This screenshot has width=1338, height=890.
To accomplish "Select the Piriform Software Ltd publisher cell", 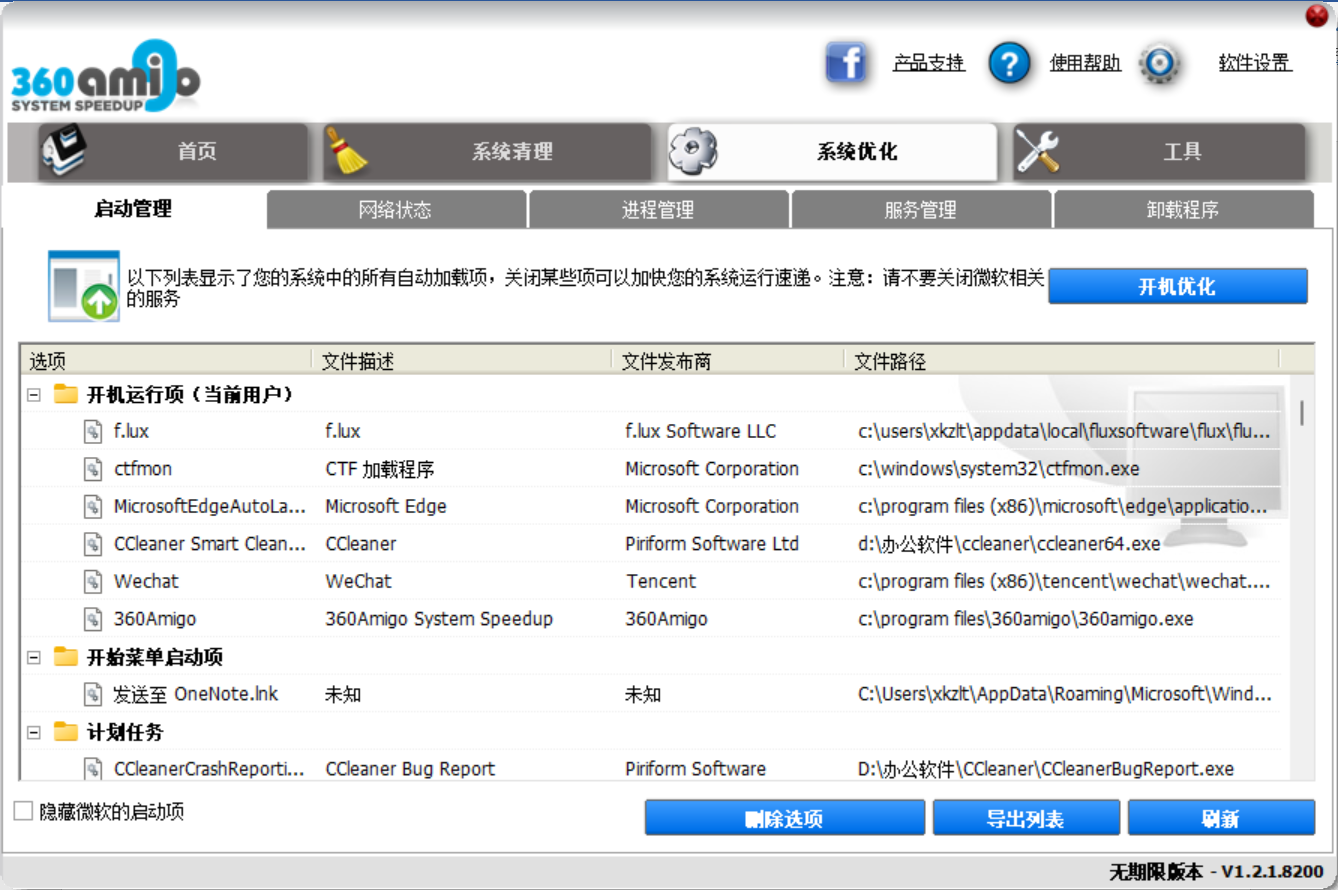I will pos(712,544).
